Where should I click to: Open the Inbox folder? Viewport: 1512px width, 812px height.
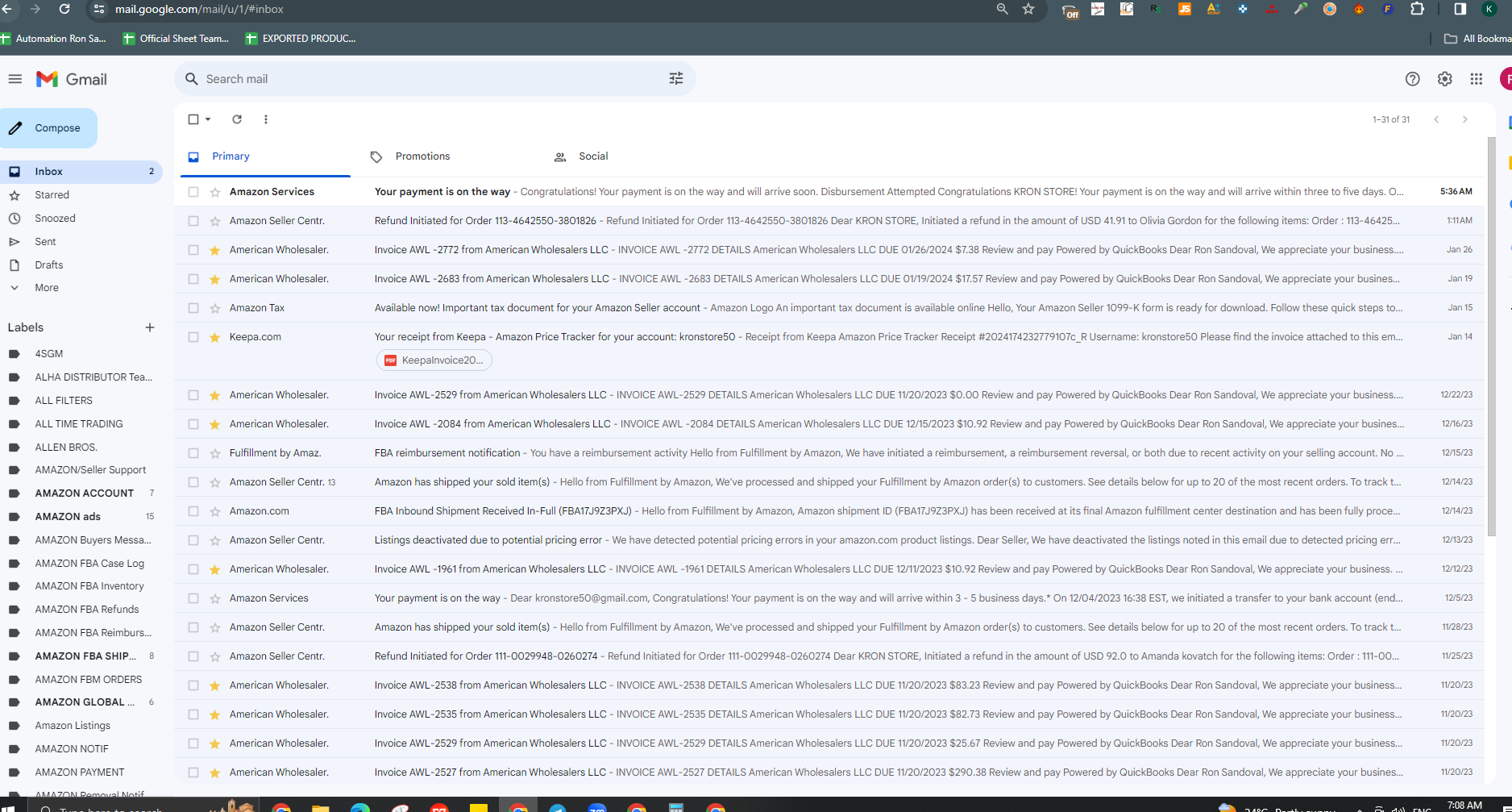(x=81, y=172)
